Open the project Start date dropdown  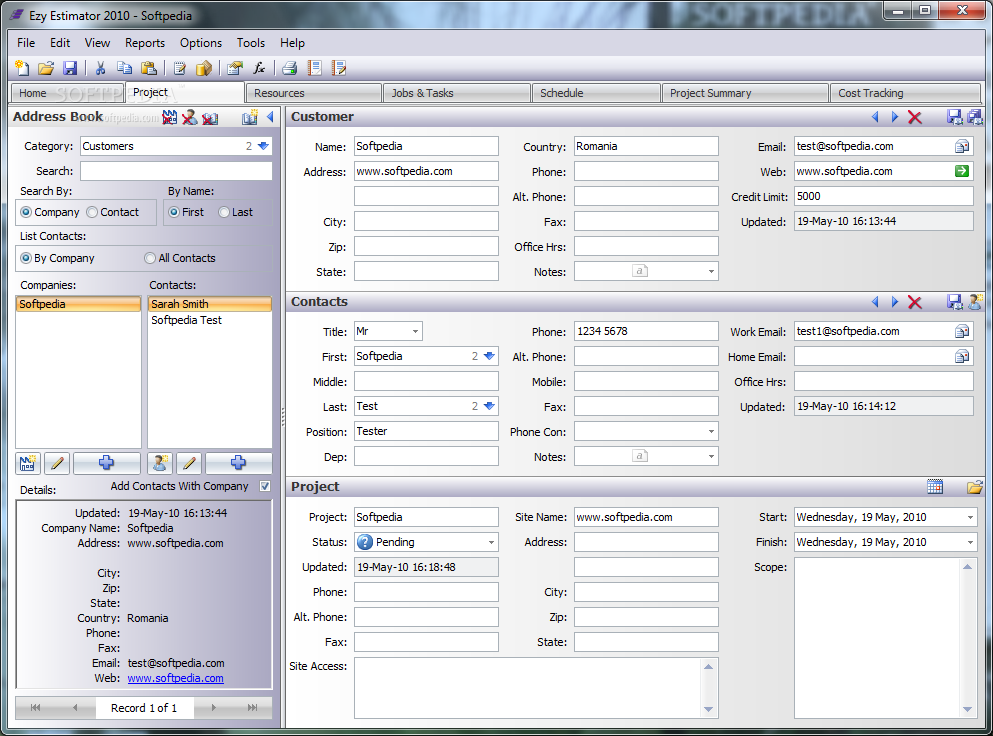pos(970,517)
